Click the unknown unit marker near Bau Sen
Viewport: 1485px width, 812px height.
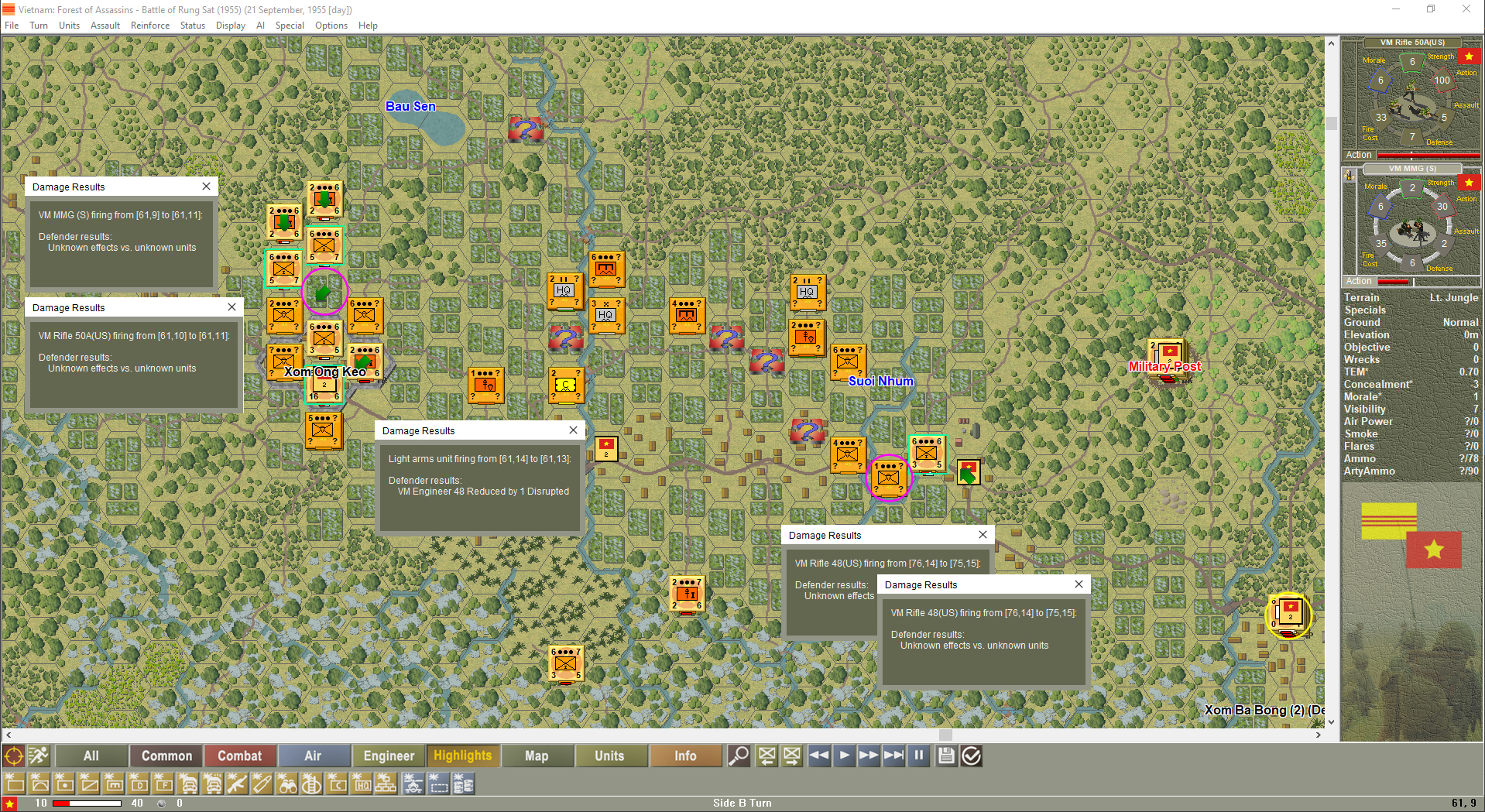pyautogui.click(x=525, y=128)
